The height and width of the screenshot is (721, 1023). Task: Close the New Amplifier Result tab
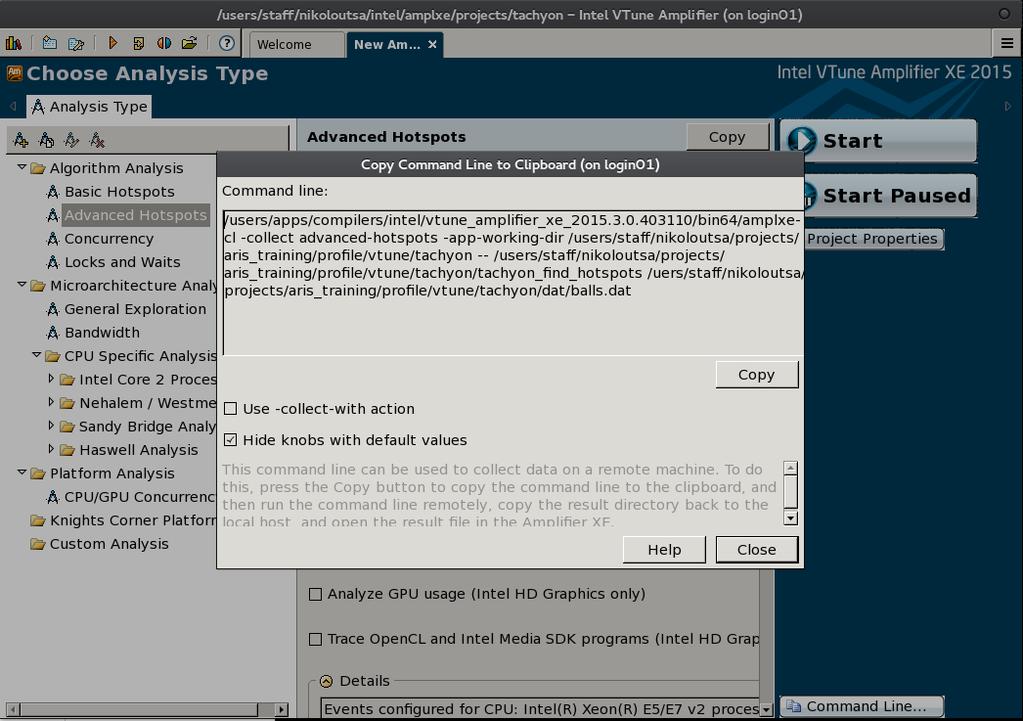pyautogui.click(x=432, y=44)
